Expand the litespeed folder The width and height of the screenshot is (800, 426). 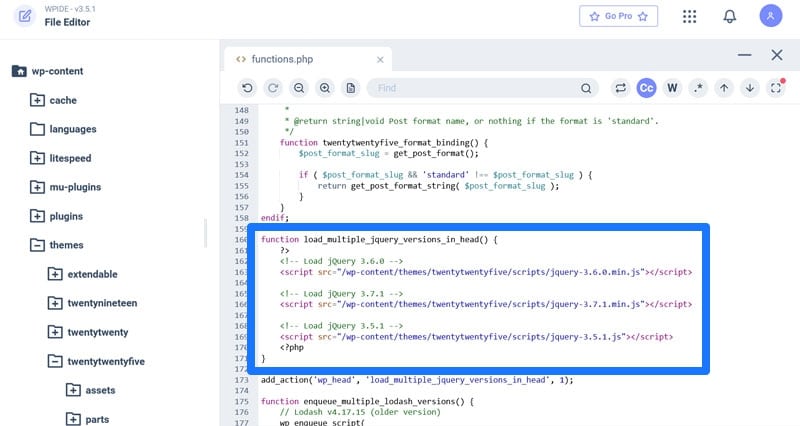point(37,158)
